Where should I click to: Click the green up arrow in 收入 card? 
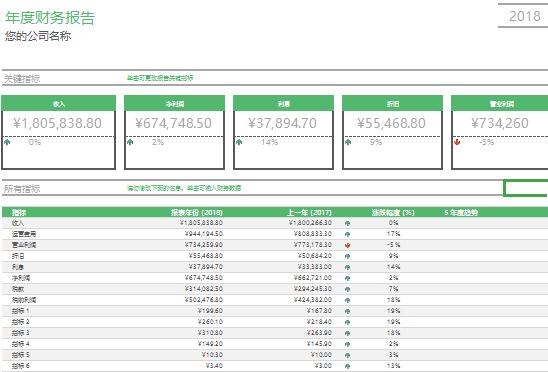(x=7, y=142)
